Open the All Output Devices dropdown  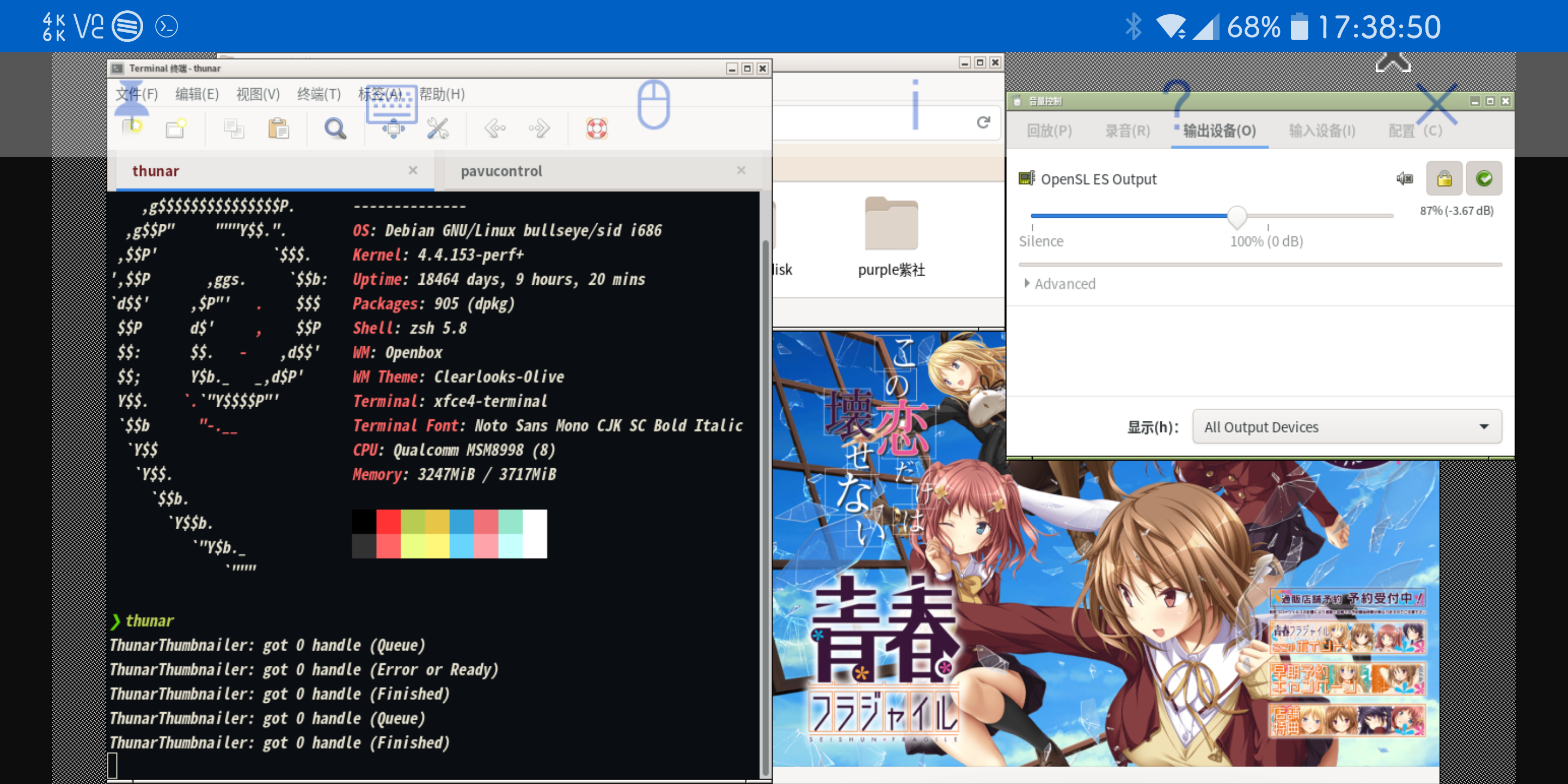pos(1346,427)
